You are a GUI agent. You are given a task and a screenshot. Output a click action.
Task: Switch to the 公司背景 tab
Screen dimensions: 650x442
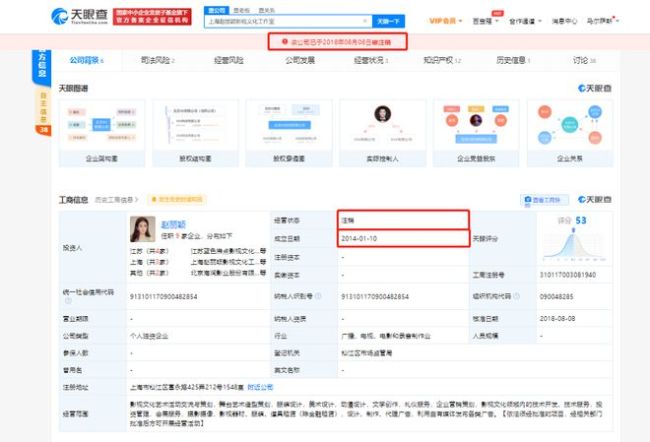(x=87, y=61)
